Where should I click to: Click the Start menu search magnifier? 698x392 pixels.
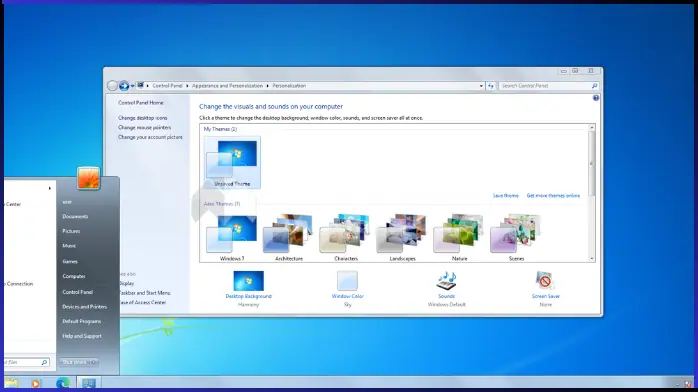point(44,362)
